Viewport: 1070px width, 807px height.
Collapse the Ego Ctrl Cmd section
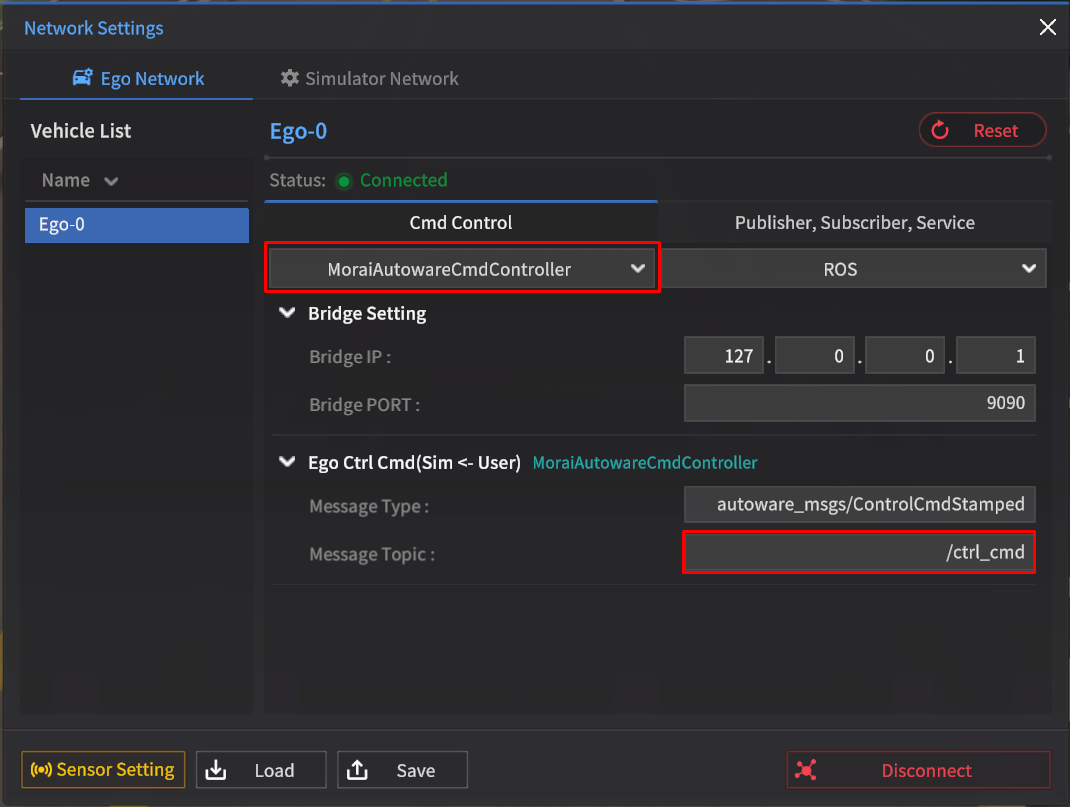(288, 462)
